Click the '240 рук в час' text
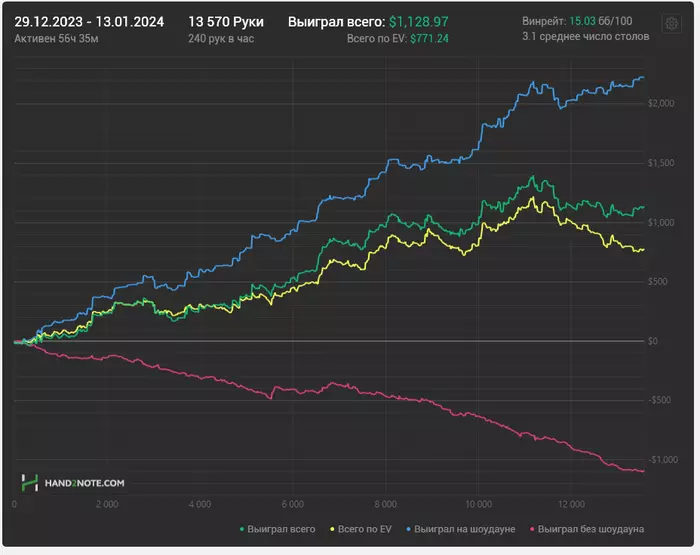700x555 pixels. [221, 39]
